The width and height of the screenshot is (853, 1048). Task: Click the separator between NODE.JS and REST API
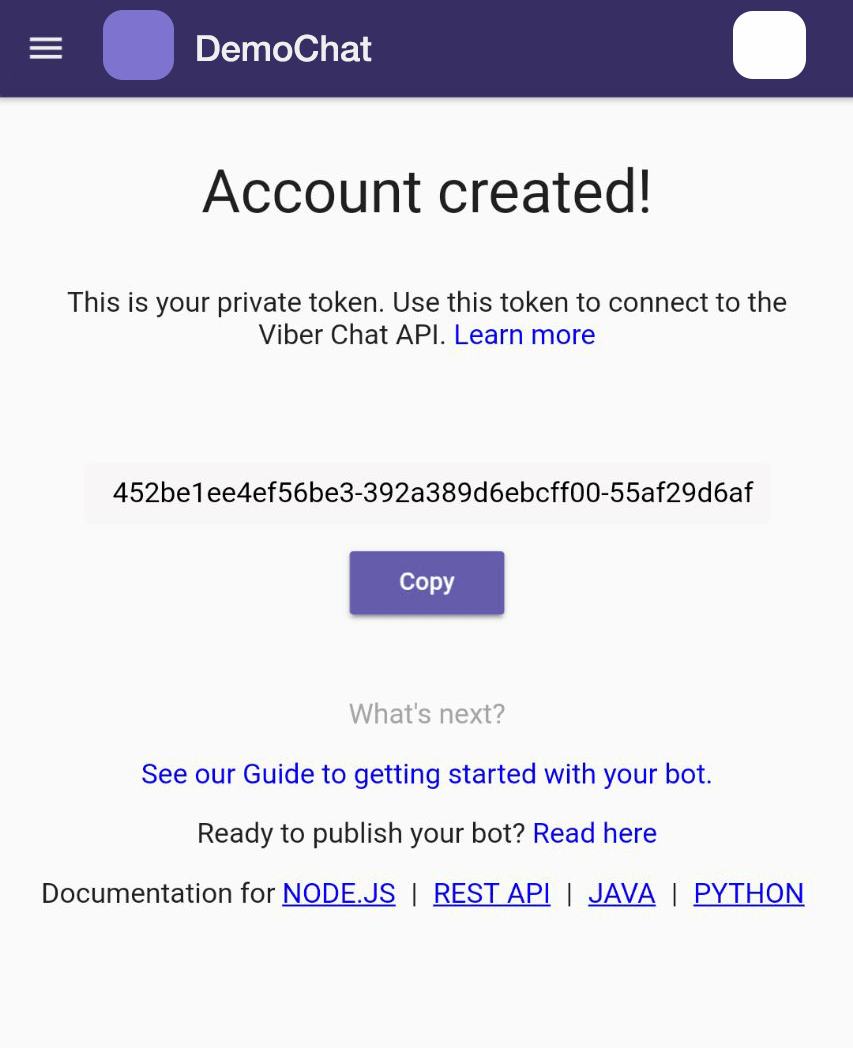coord(414,894)
